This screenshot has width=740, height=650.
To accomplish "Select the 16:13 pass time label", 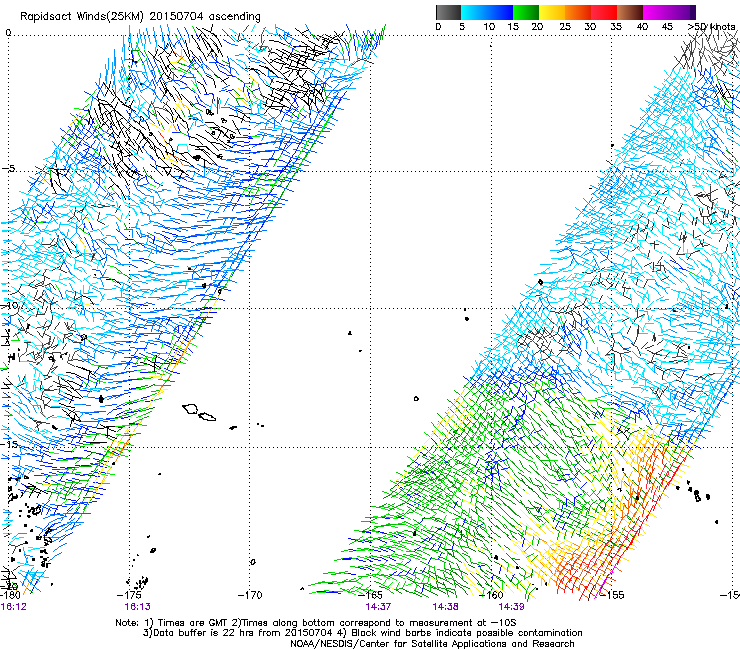I will point(137,606).
